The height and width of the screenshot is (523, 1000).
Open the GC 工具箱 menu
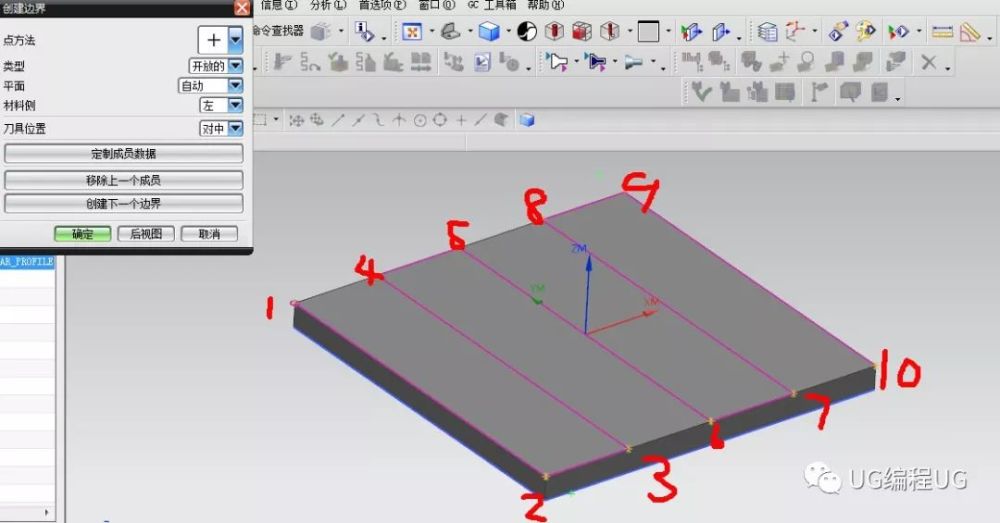pyautogui.click(x=492, y=5)
